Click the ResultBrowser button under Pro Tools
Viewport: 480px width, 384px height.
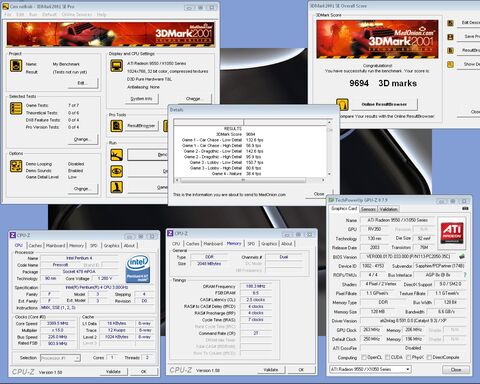click(141, 126)
